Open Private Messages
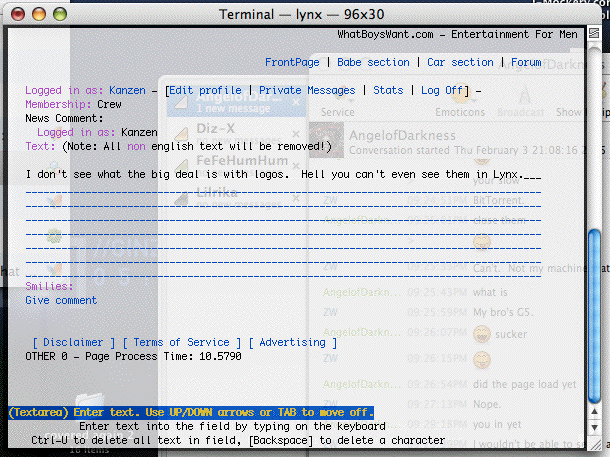Viewport: 610px width, 457px height. point(307,90)
